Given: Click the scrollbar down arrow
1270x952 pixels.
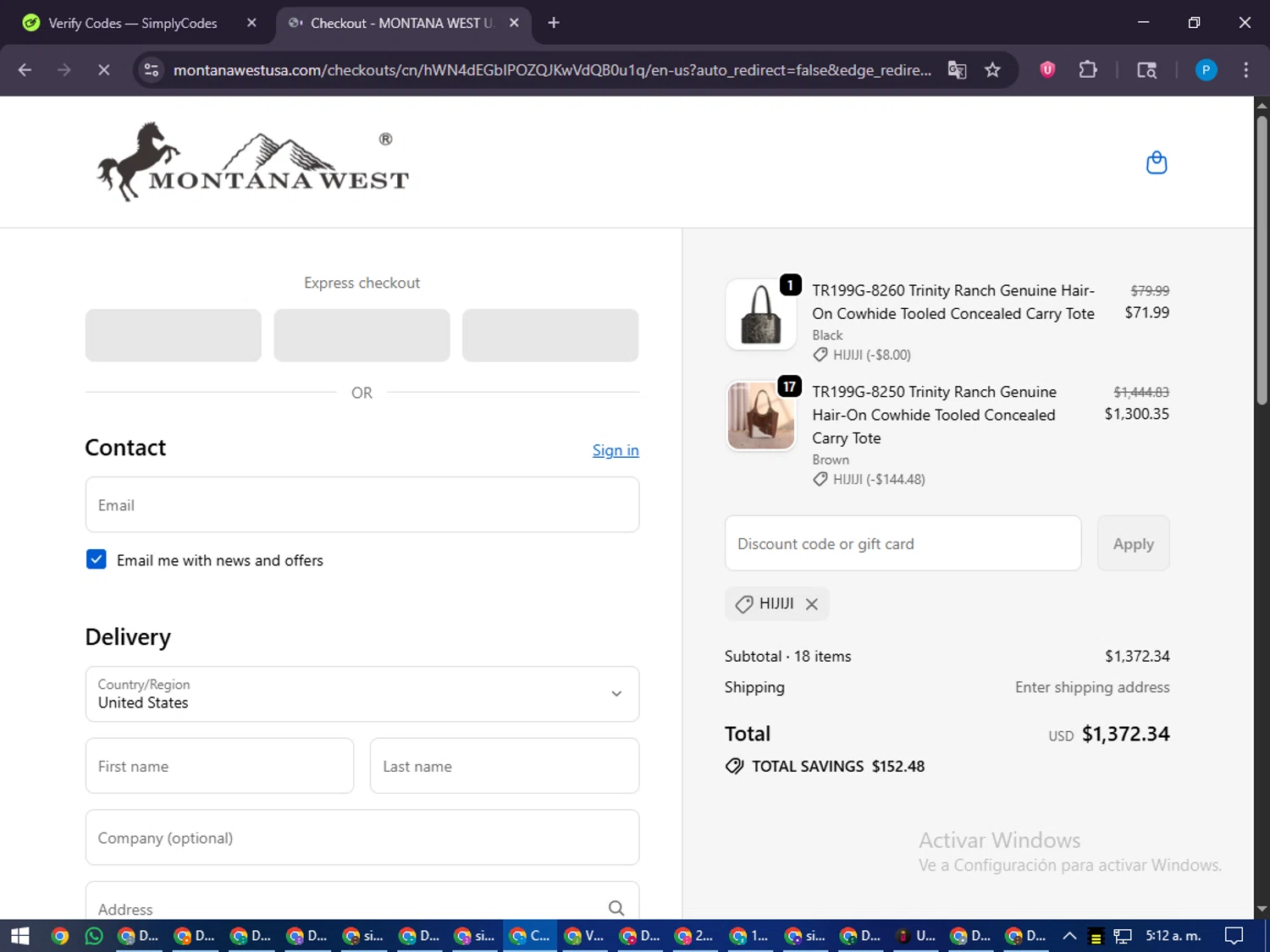Looking at the screenshot, I should click(x=1262, y=909).
